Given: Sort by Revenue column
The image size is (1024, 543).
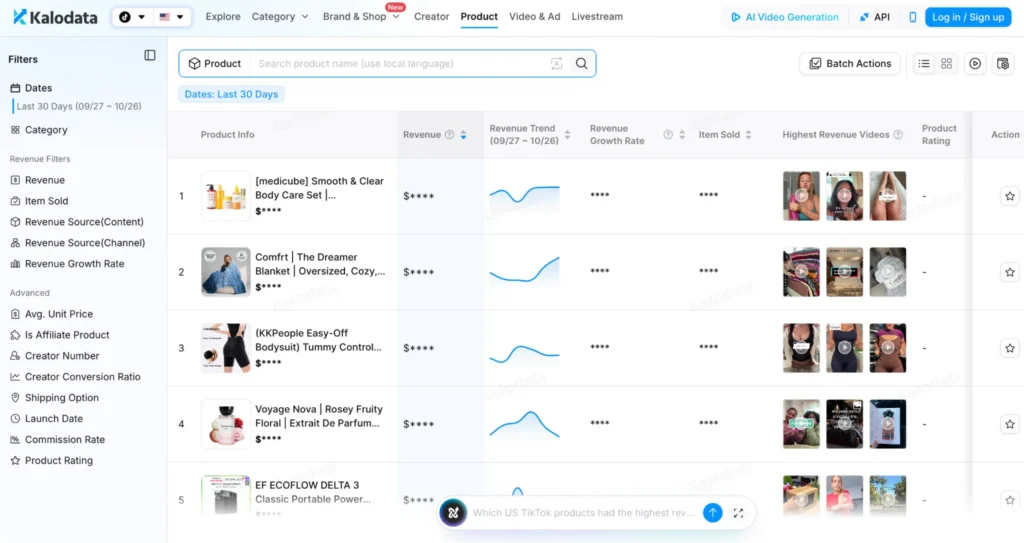Looking at the screenshot, I should 463,135.
